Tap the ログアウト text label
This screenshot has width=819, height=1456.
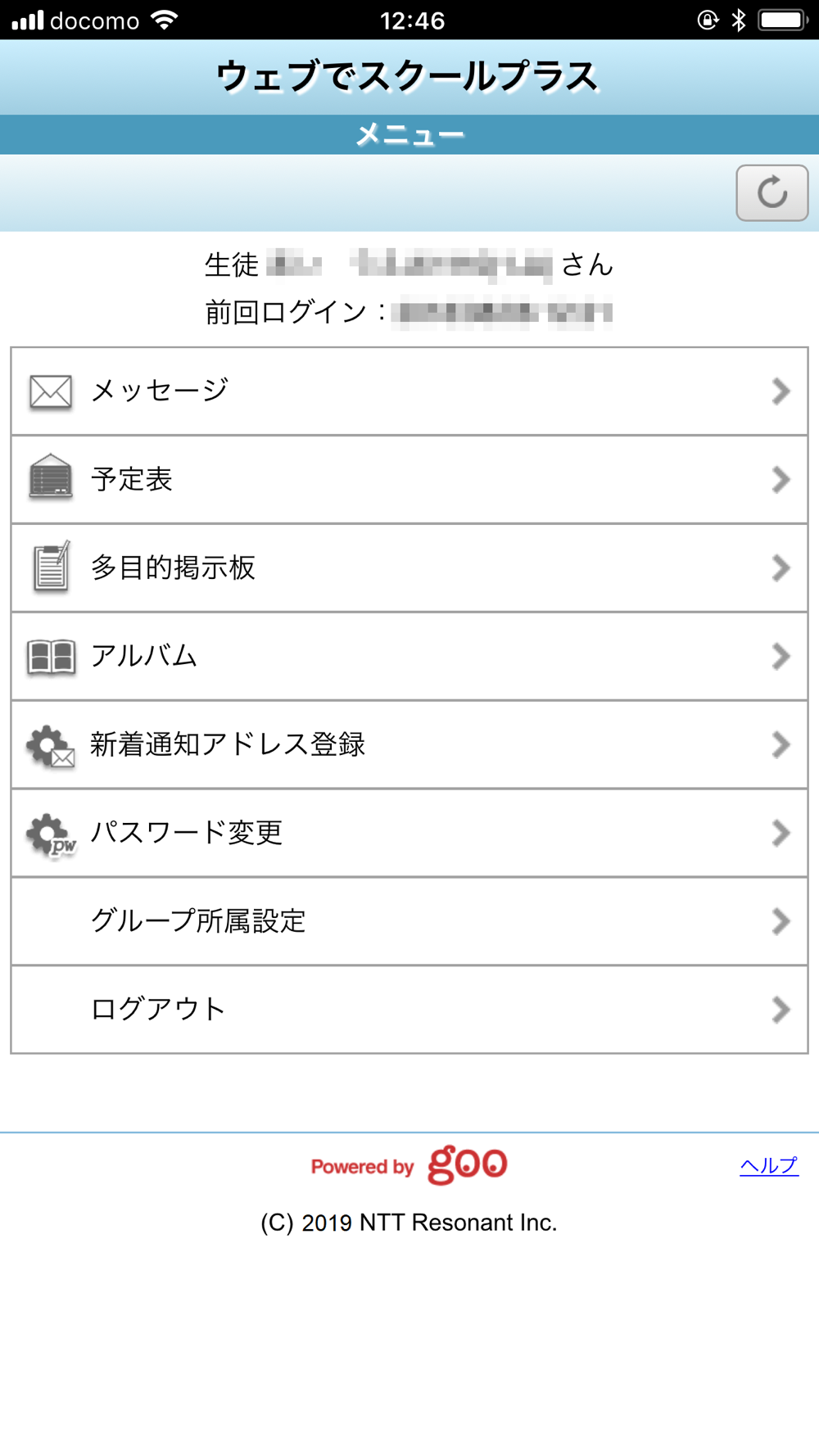(158, 1010)
